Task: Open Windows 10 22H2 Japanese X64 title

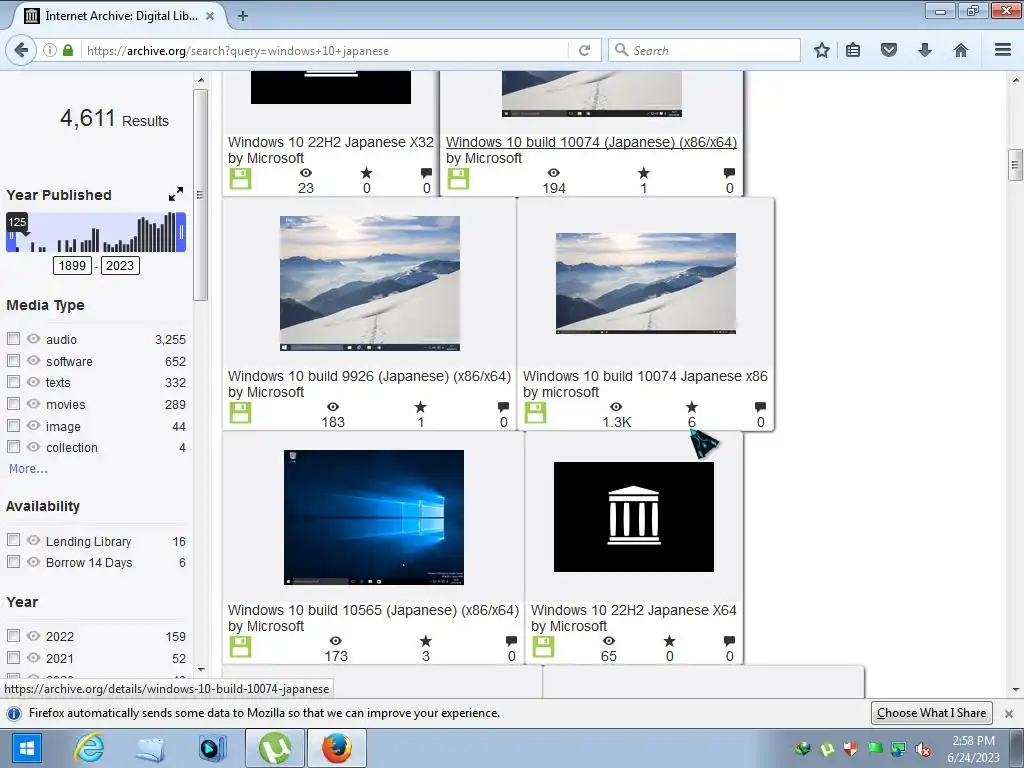Action: [633, 610]
